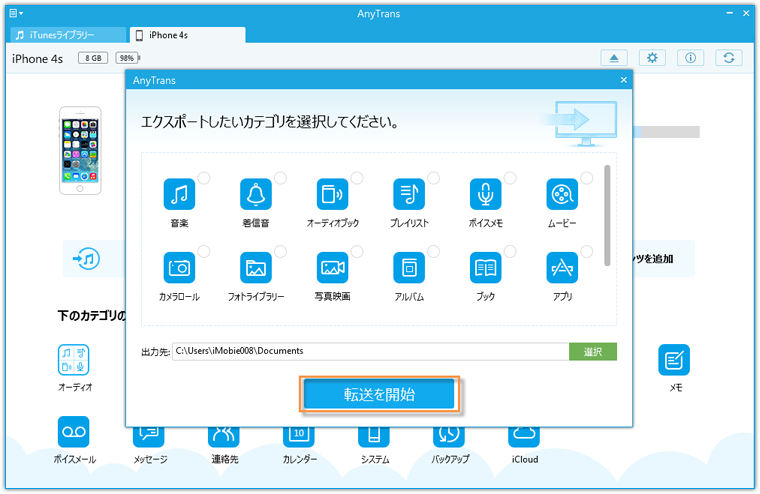This screenshot has height=494, width=760.
Task: Open カレンダー calendar in main window
Action: click(299, 436)
